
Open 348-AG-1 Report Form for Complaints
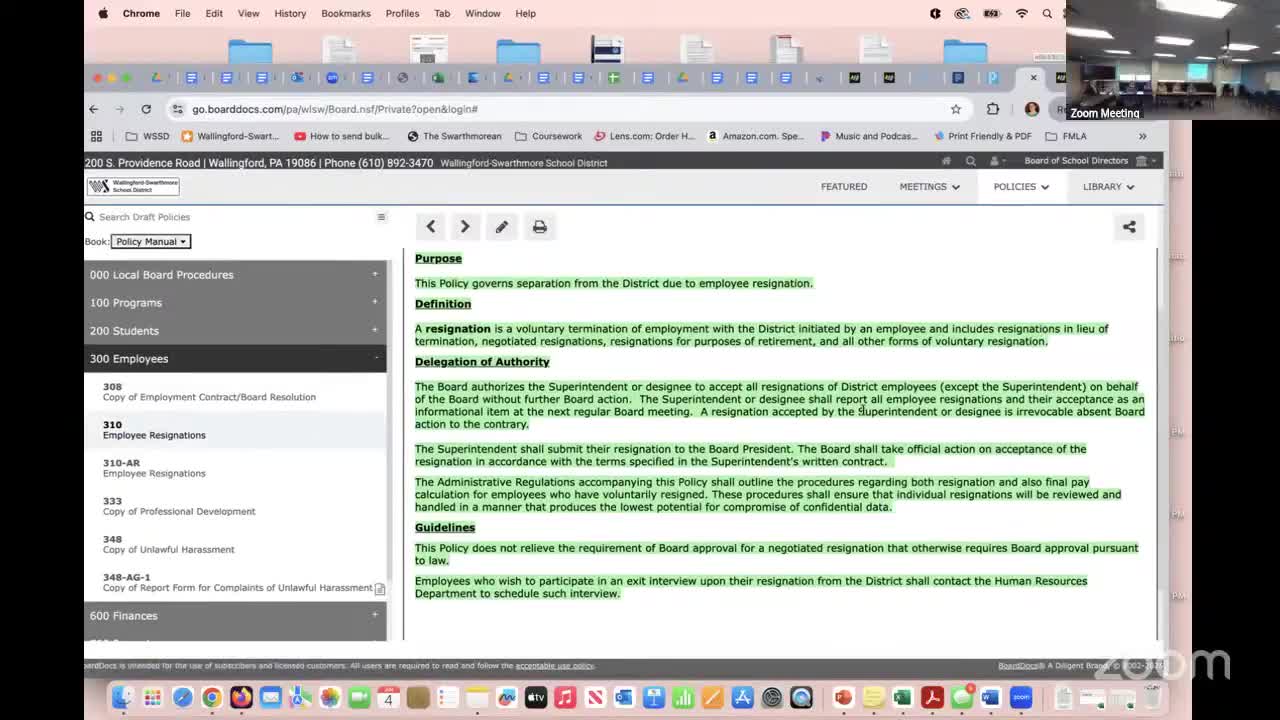tap(237, 582)
